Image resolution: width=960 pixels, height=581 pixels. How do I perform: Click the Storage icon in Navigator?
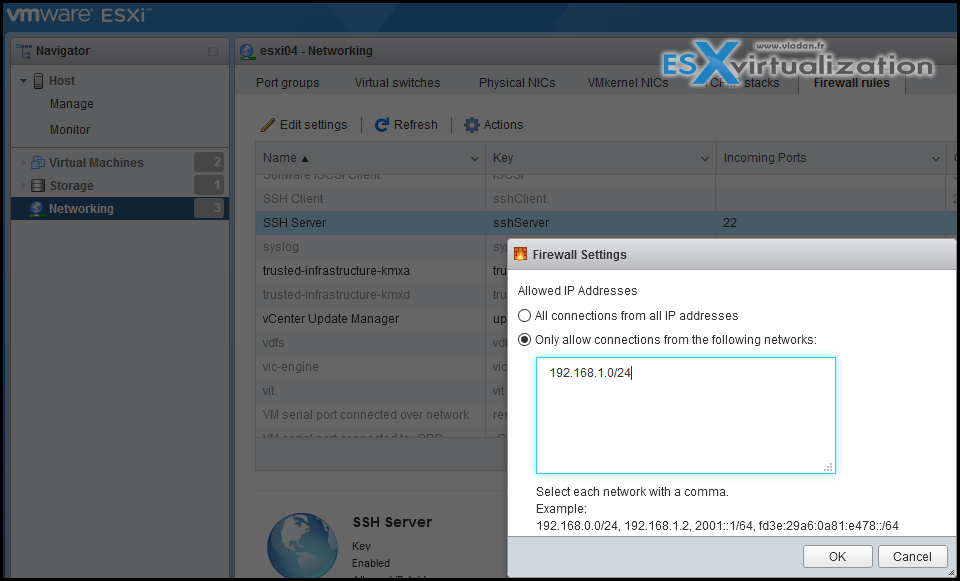coord(38,186)
